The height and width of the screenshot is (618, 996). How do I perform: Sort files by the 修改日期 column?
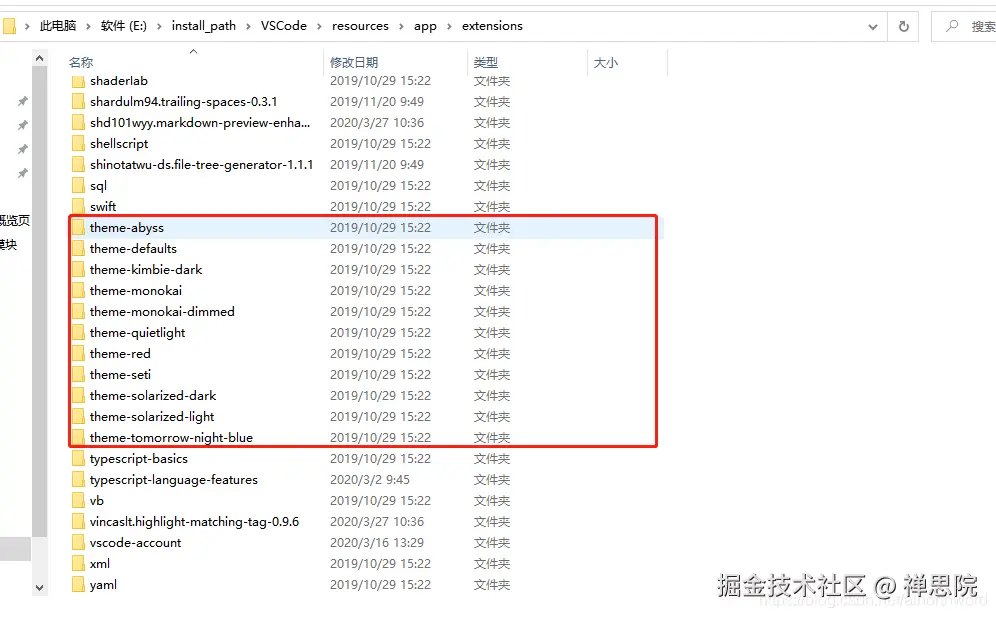coord(355,62)
